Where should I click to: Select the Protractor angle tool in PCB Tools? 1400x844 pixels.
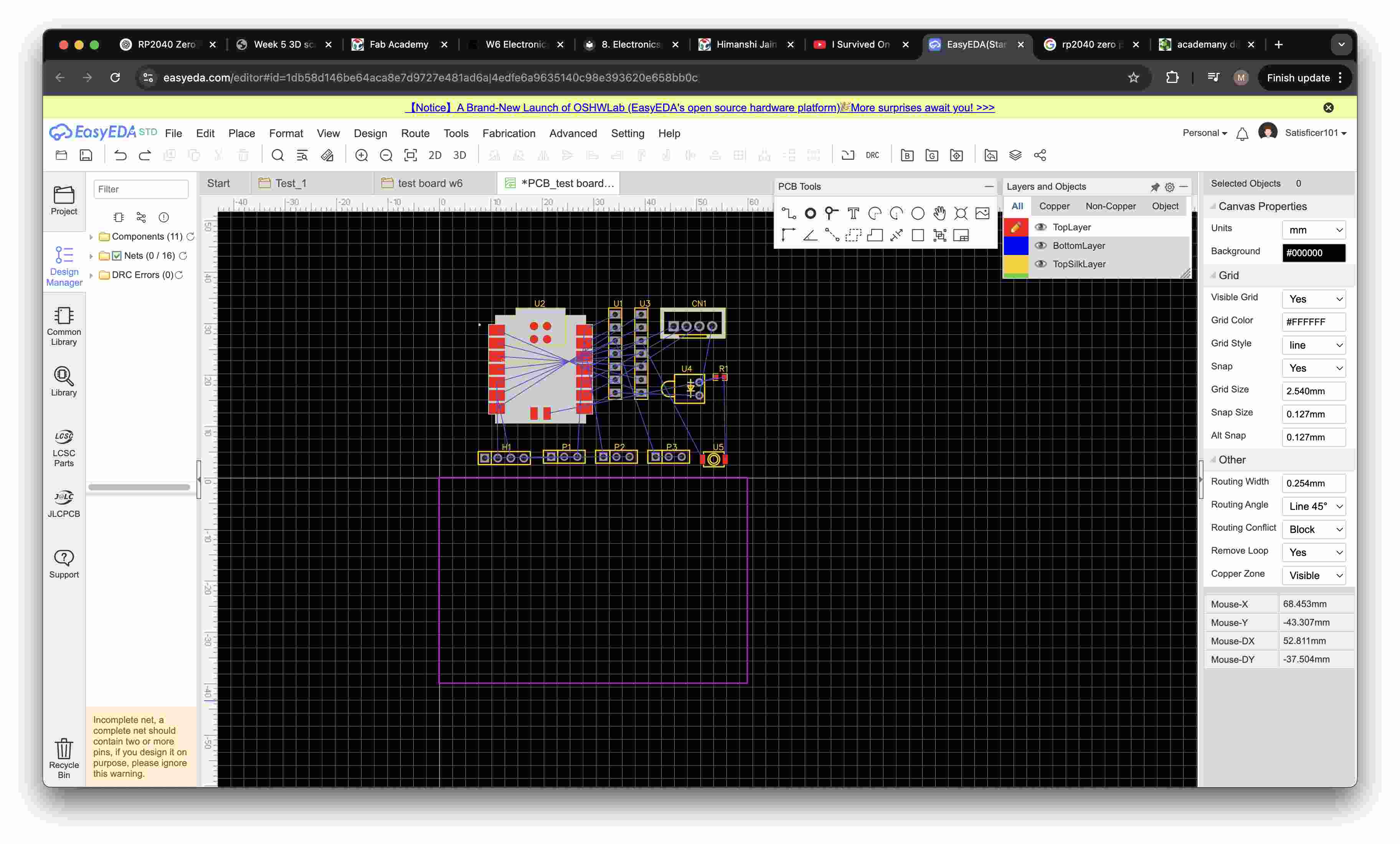[x=810, y=235]
